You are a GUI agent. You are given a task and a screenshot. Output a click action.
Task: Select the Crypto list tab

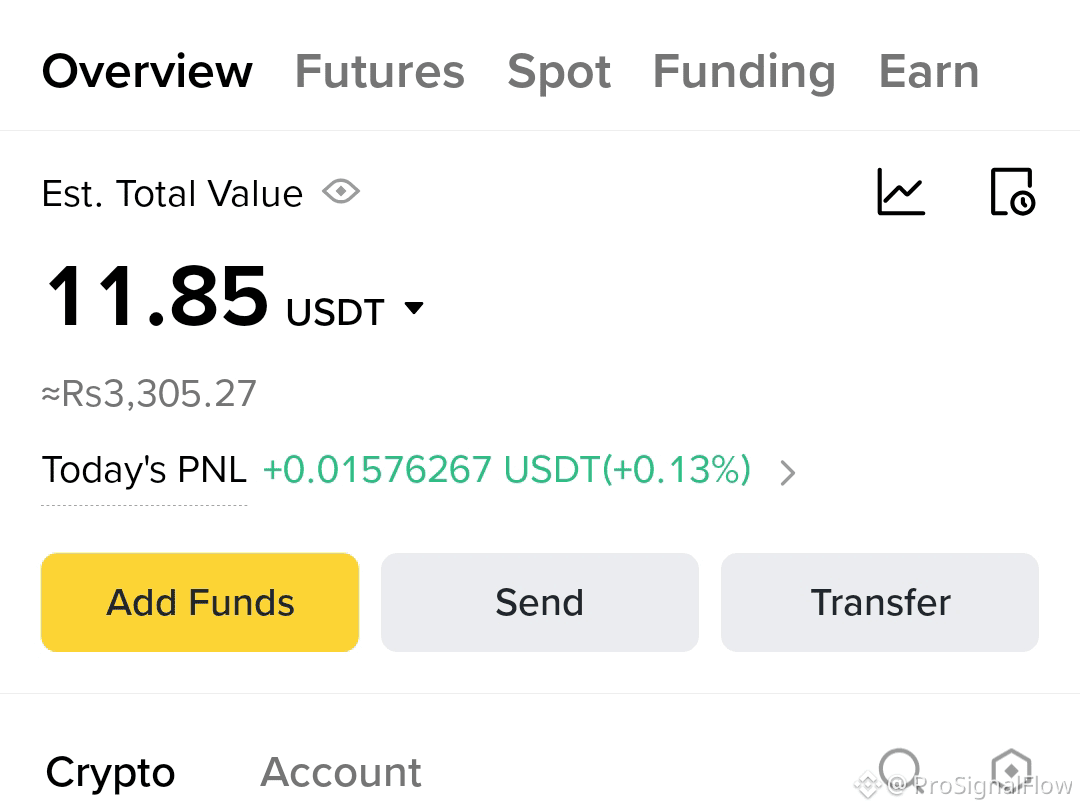tap(110, 773)
